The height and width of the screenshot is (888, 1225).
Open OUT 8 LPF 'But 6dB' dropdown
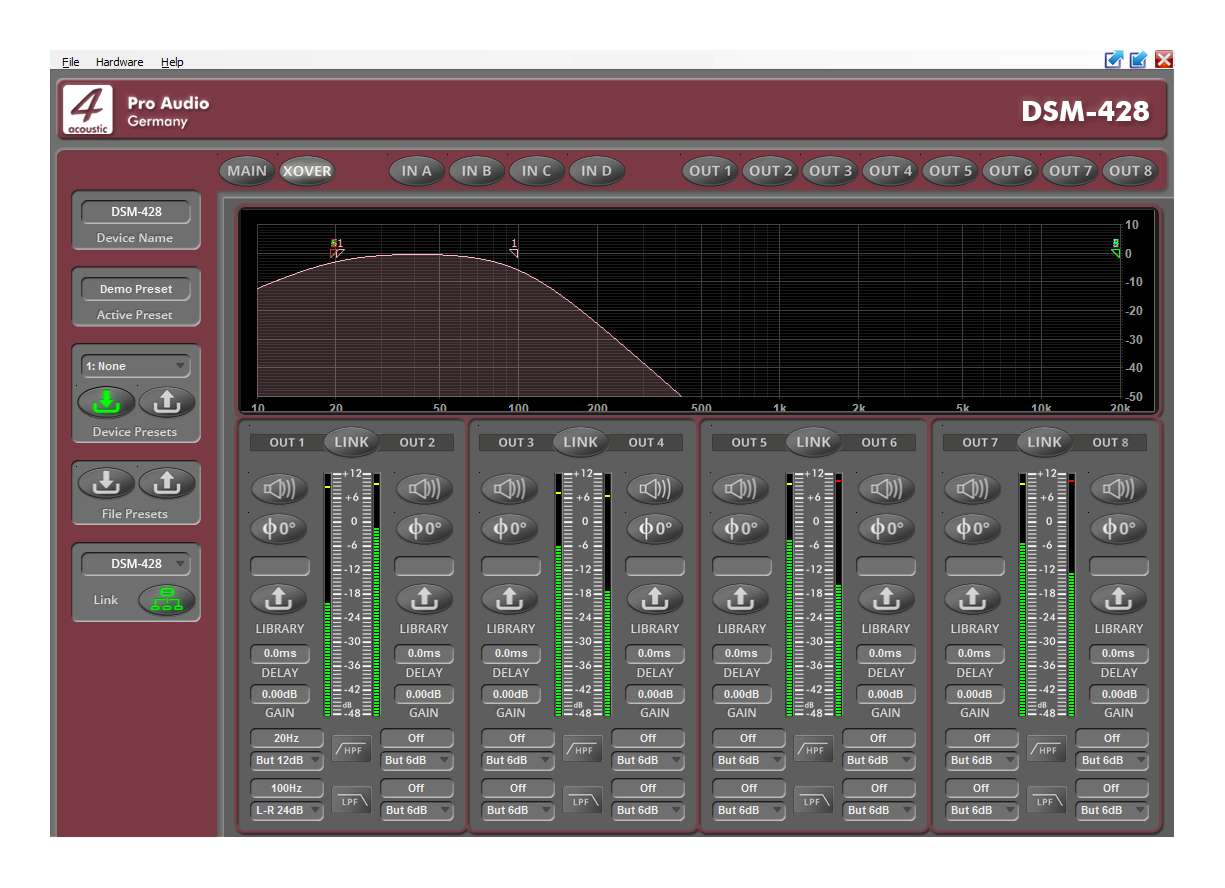click(1112, 810)
